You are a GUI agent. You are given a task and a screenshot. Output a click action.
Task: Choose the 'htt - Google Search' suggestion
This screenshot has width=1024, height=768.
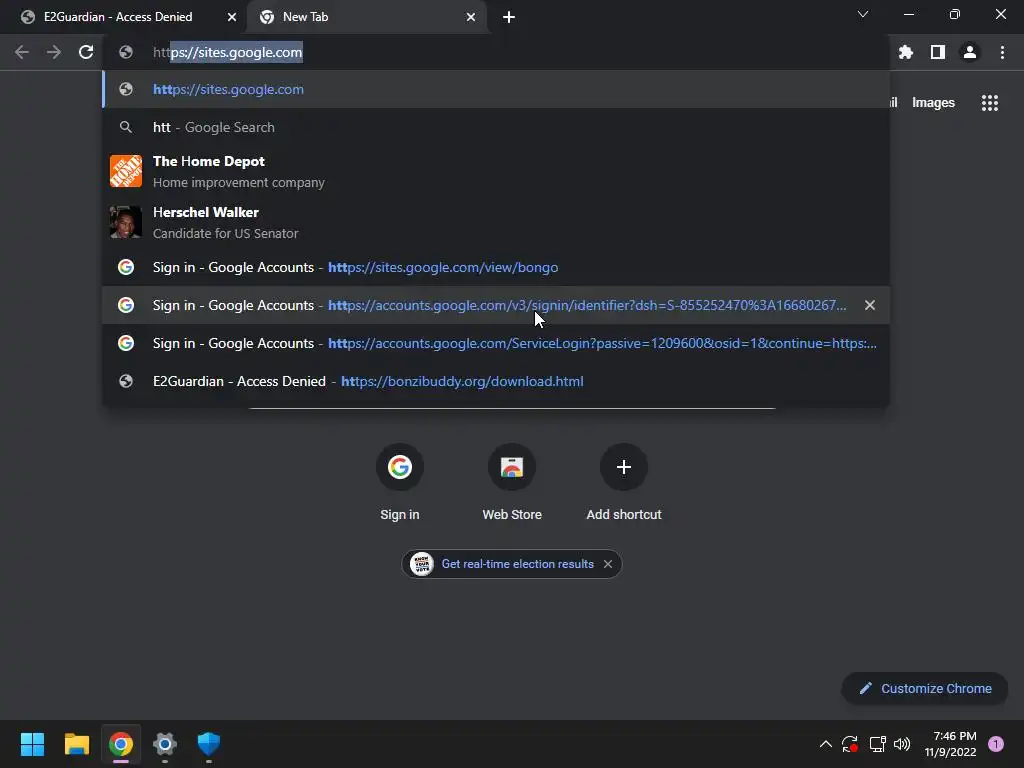(x=496, y=127)
